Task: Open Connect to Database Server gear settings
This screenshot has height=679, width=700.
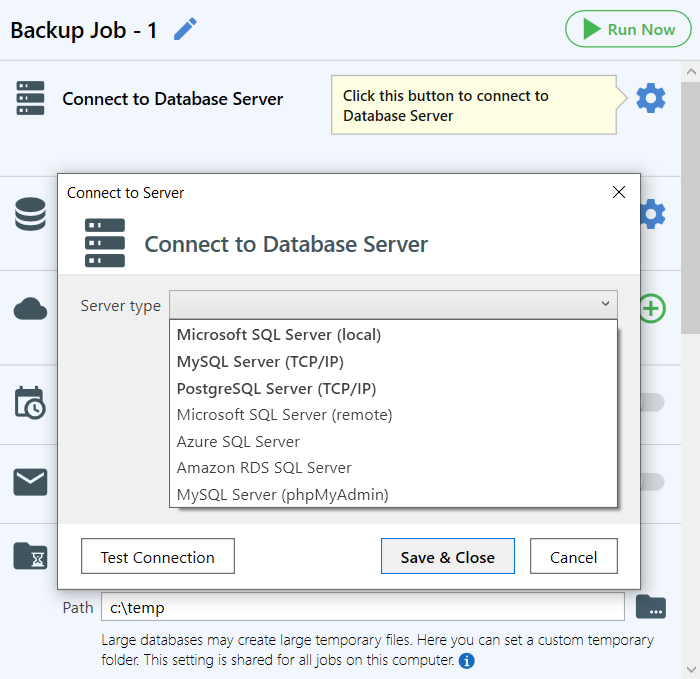Action: click(651, 98)
